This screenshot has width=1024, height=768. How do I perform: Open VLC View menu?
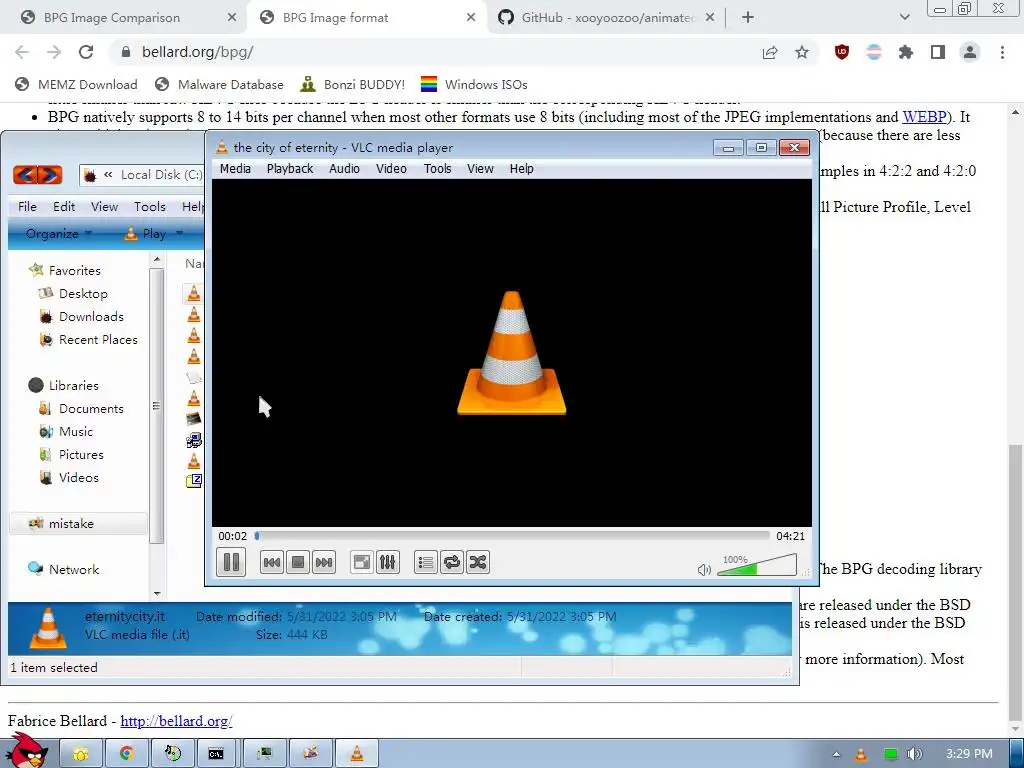click(x=480, y=168)
